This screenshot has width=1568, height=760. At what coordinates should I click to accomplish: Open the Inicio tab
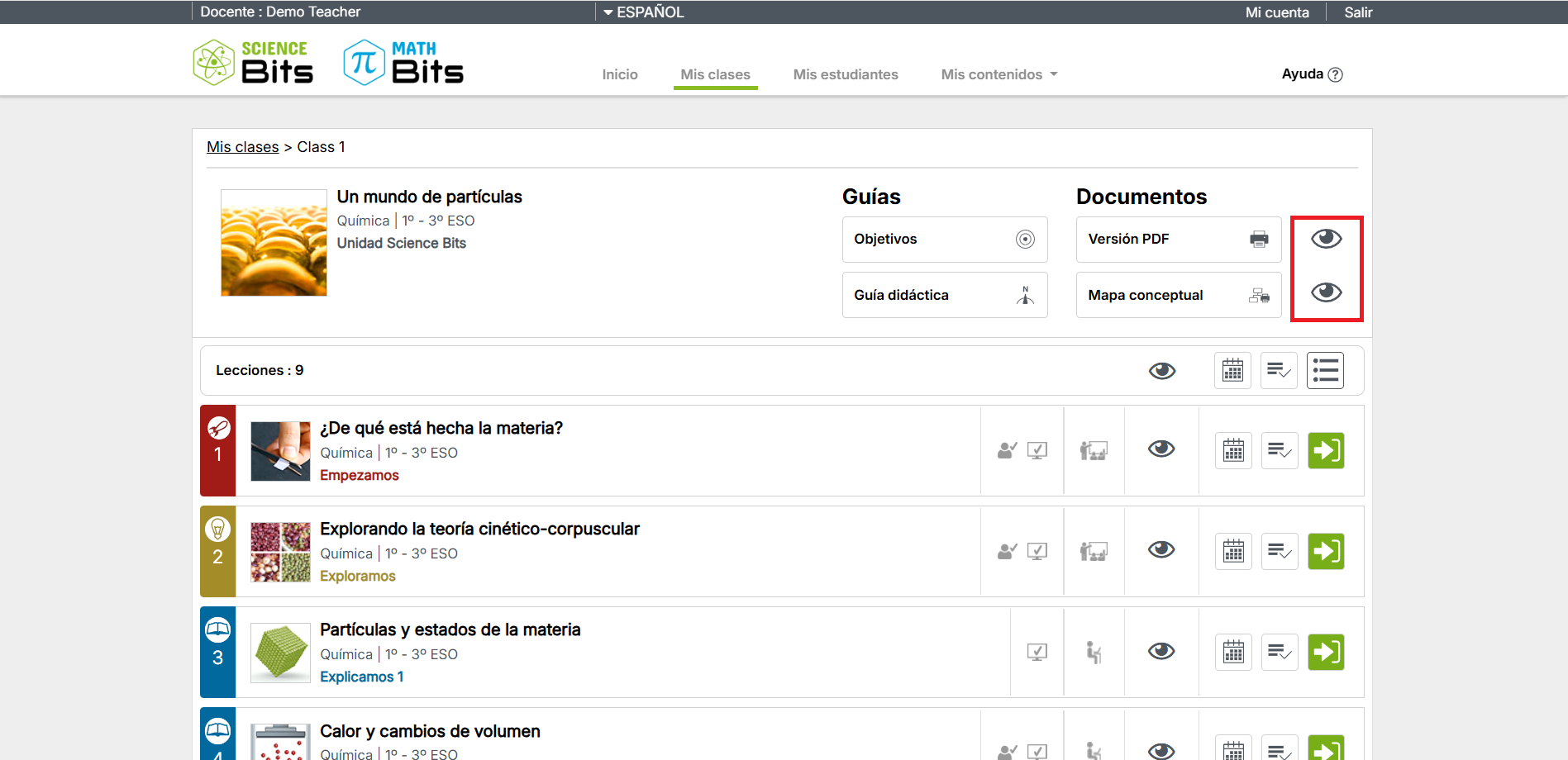tap(619, 74)
